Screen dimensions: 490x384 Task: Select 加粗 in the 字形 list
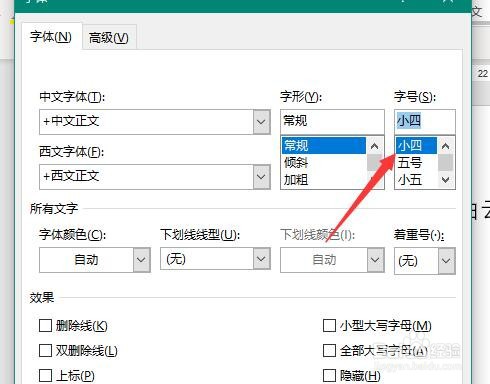click(324, 180)
